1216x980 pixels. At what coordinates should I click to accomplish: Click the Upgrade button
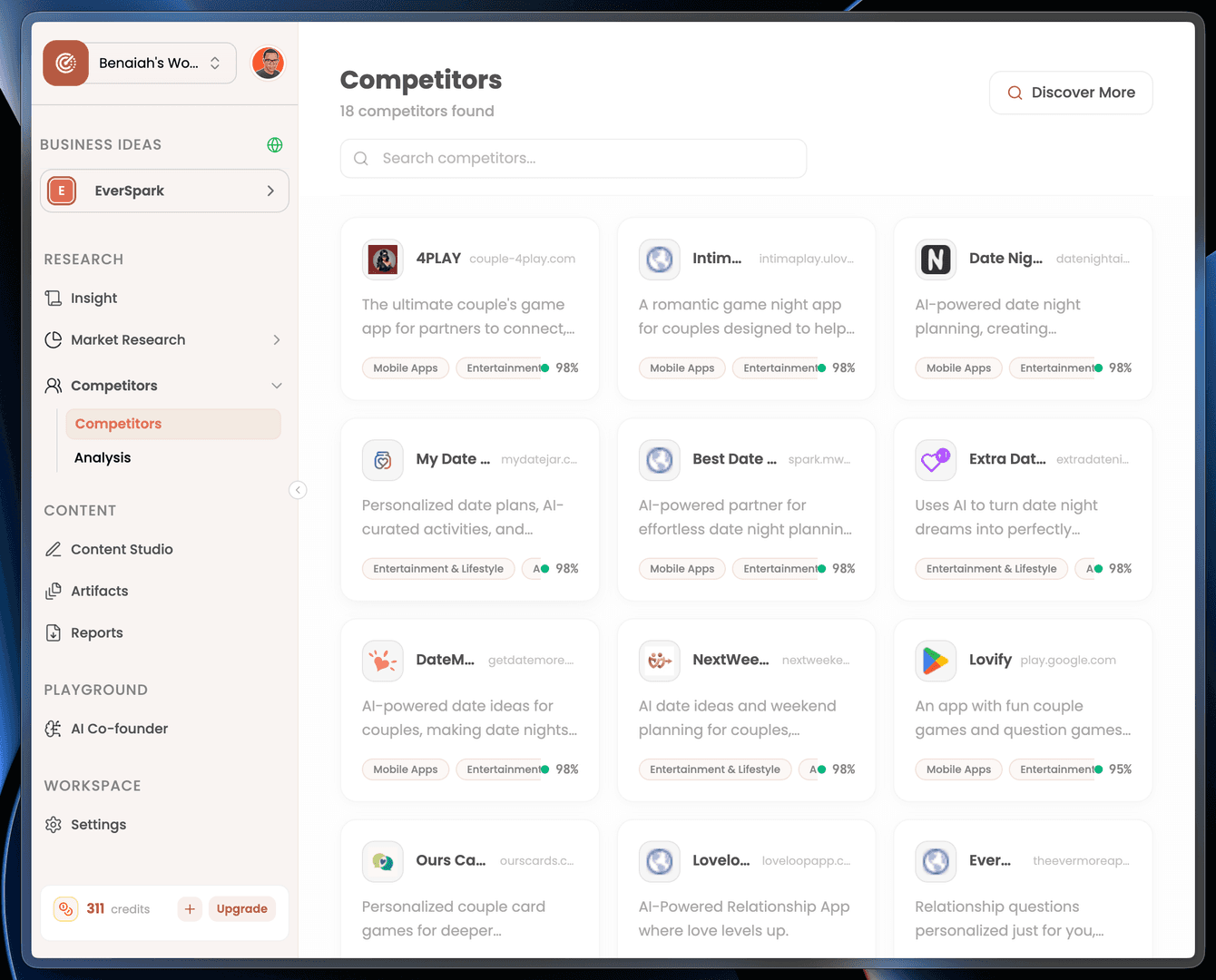[241, 908]
